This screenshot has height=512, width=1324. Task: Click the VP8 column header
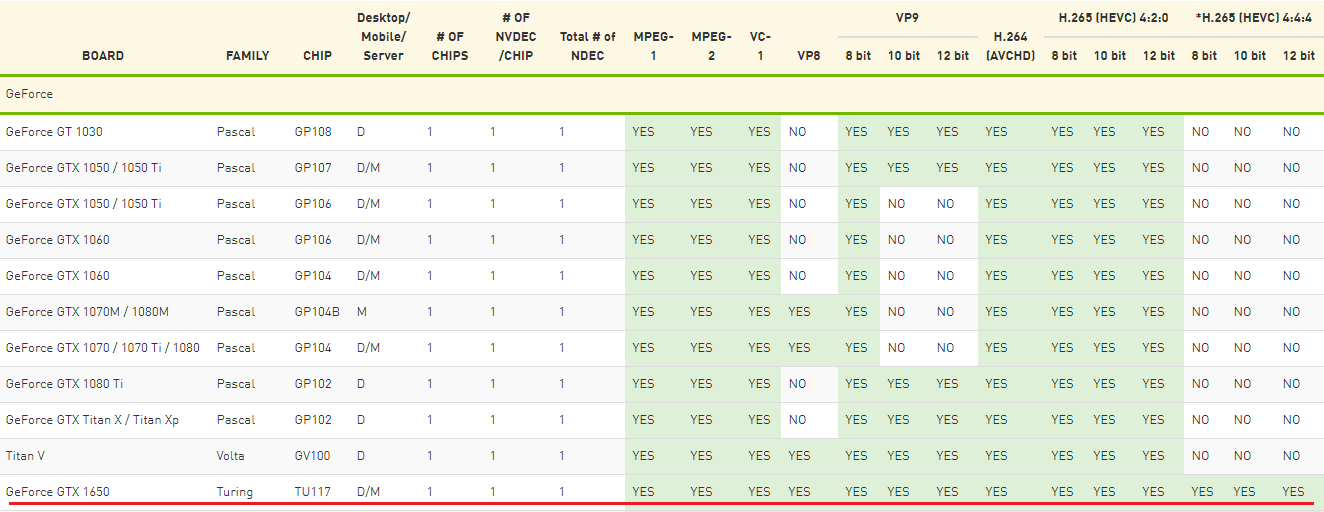click(809, 56)
